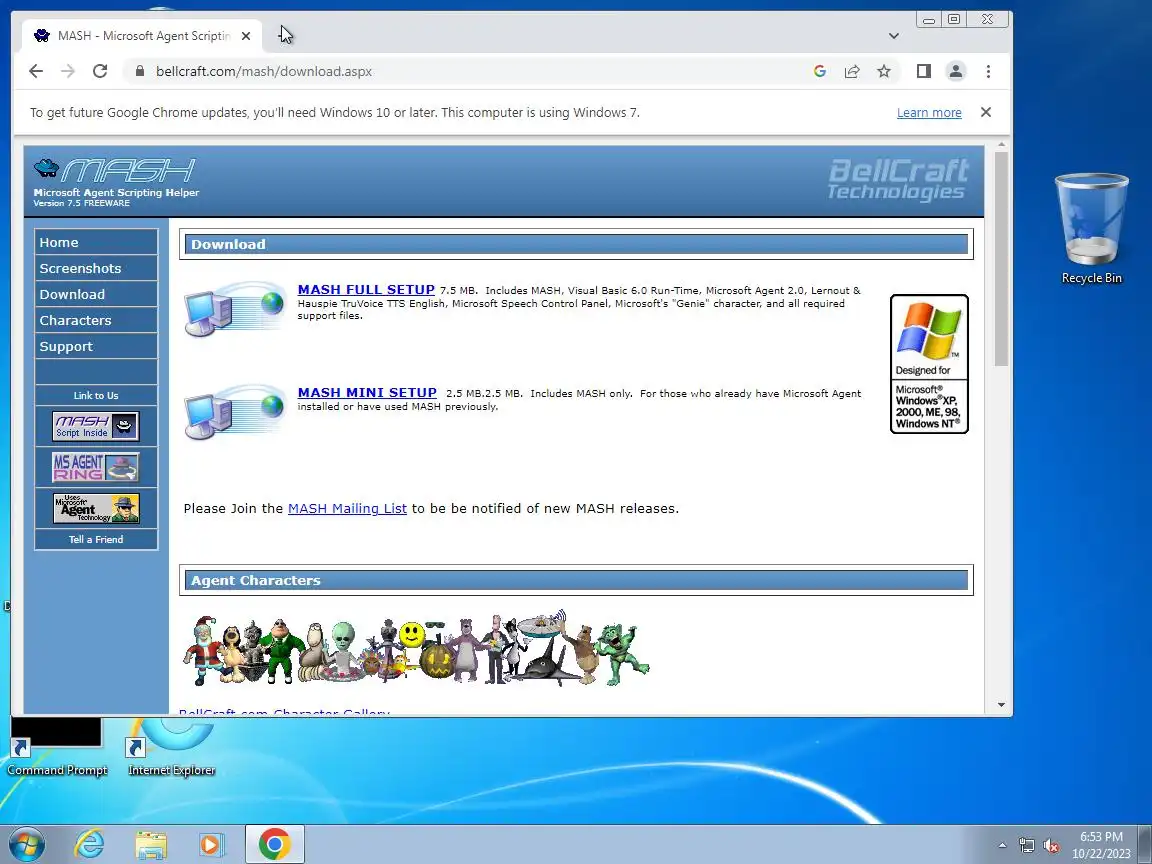Viewport: 1152px width, 864px height.
Task: Download MASH FULL SETUP
Action: 366,289
